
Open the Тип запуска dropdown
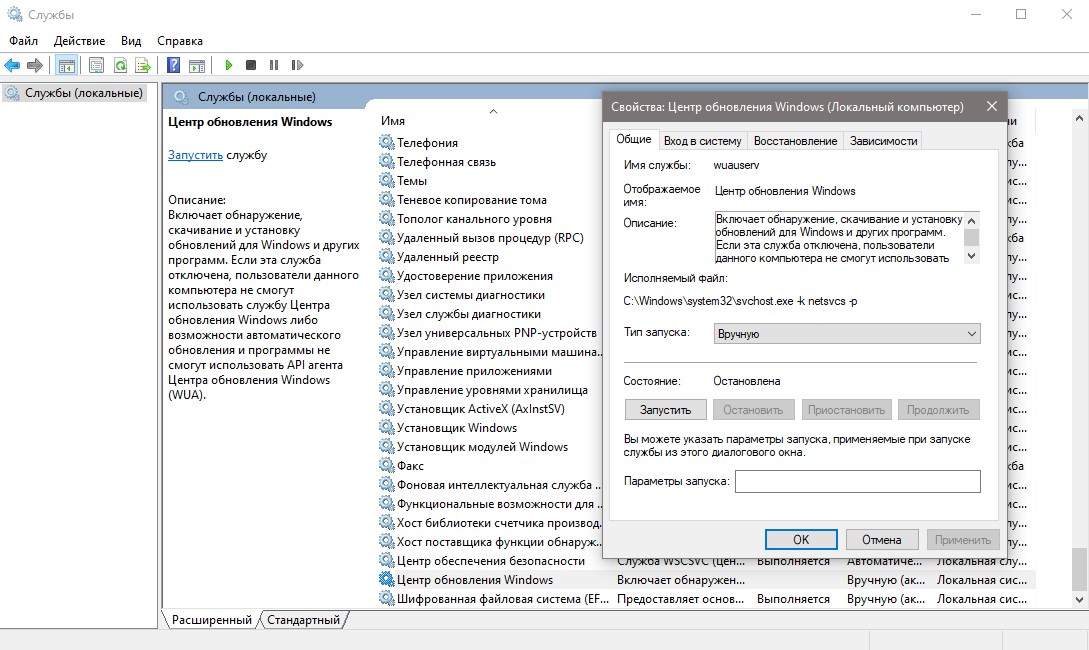pyautogui.click(x=847, y=334)
